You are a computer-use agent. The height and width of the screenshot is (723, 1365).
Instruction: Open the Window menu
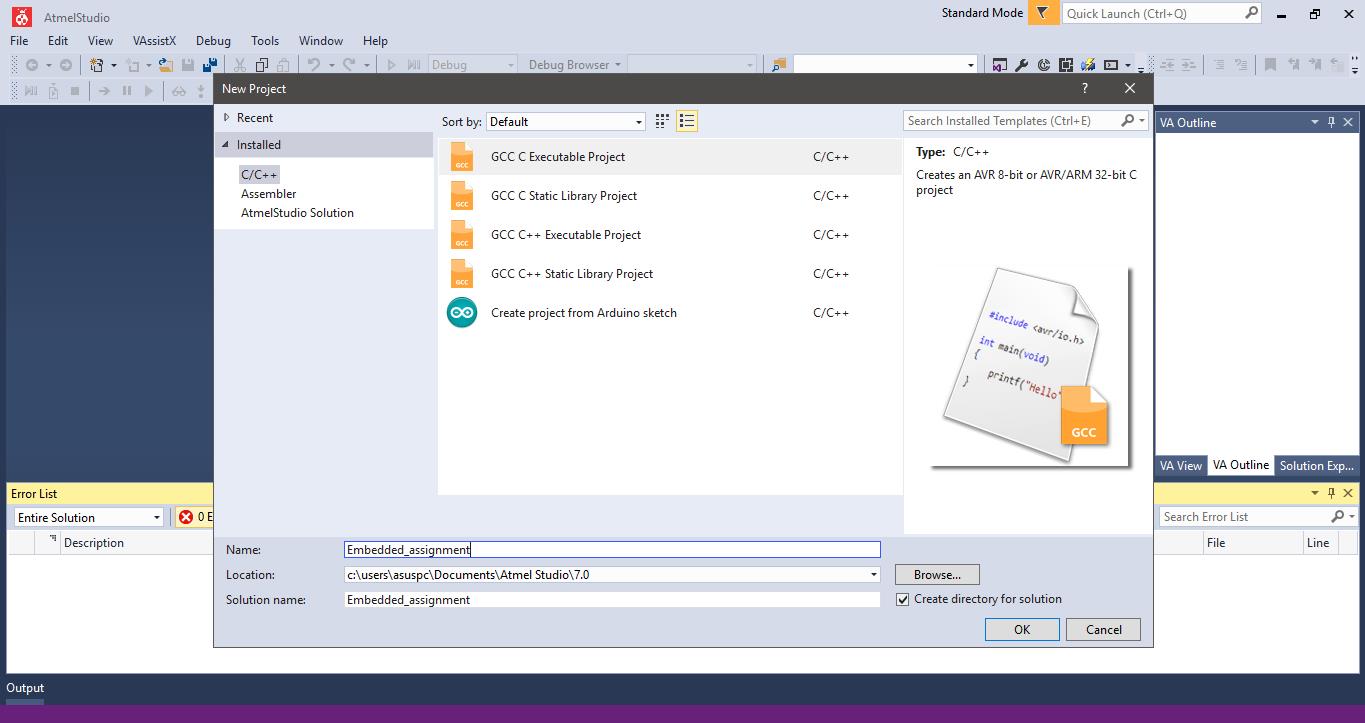[x=321, y=40]
